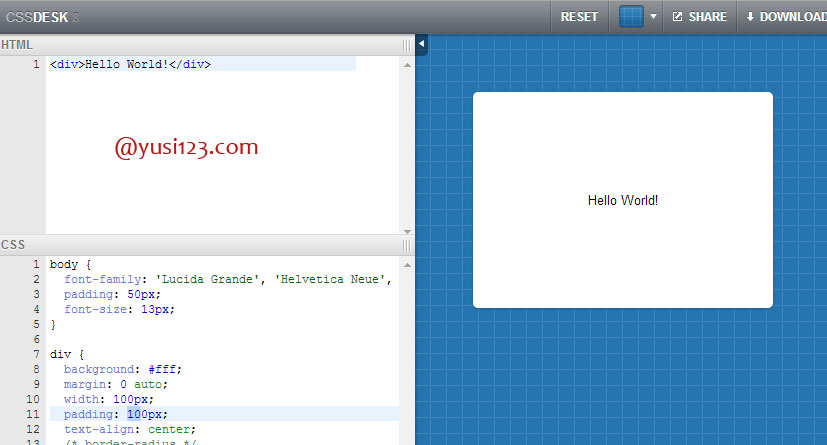
Task: Open the background pattern dropdown arrow
Action: [653, 17]
